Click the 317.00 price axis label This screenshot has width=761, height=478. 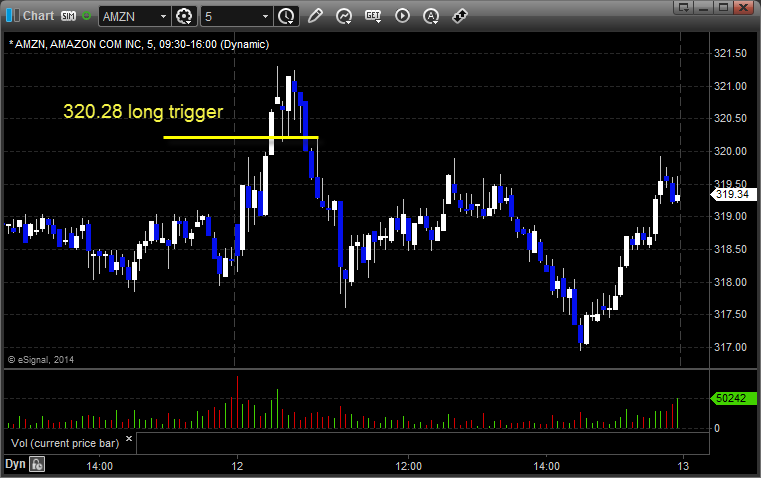coord(730,347)
